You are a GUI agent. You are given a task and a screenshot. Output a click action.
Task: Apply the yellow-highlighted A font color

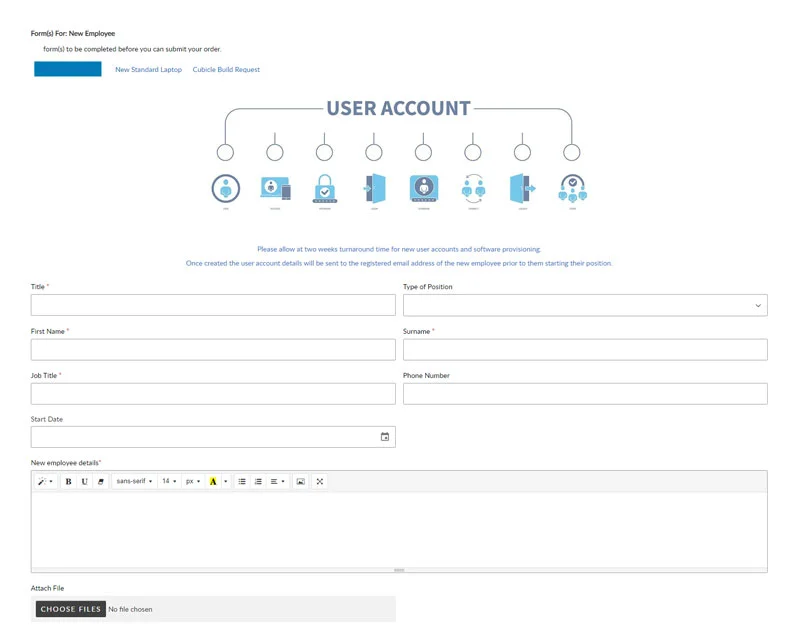click(213, 481)
